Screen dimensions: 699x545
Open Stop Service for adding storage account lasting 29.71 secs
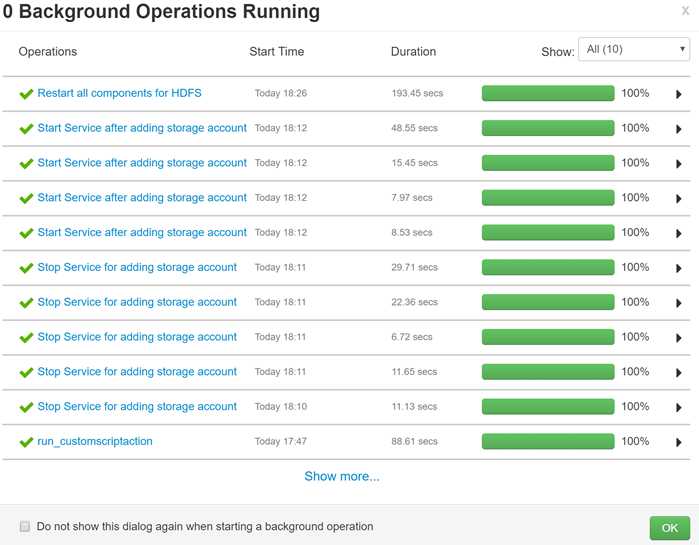coord(137,267)
